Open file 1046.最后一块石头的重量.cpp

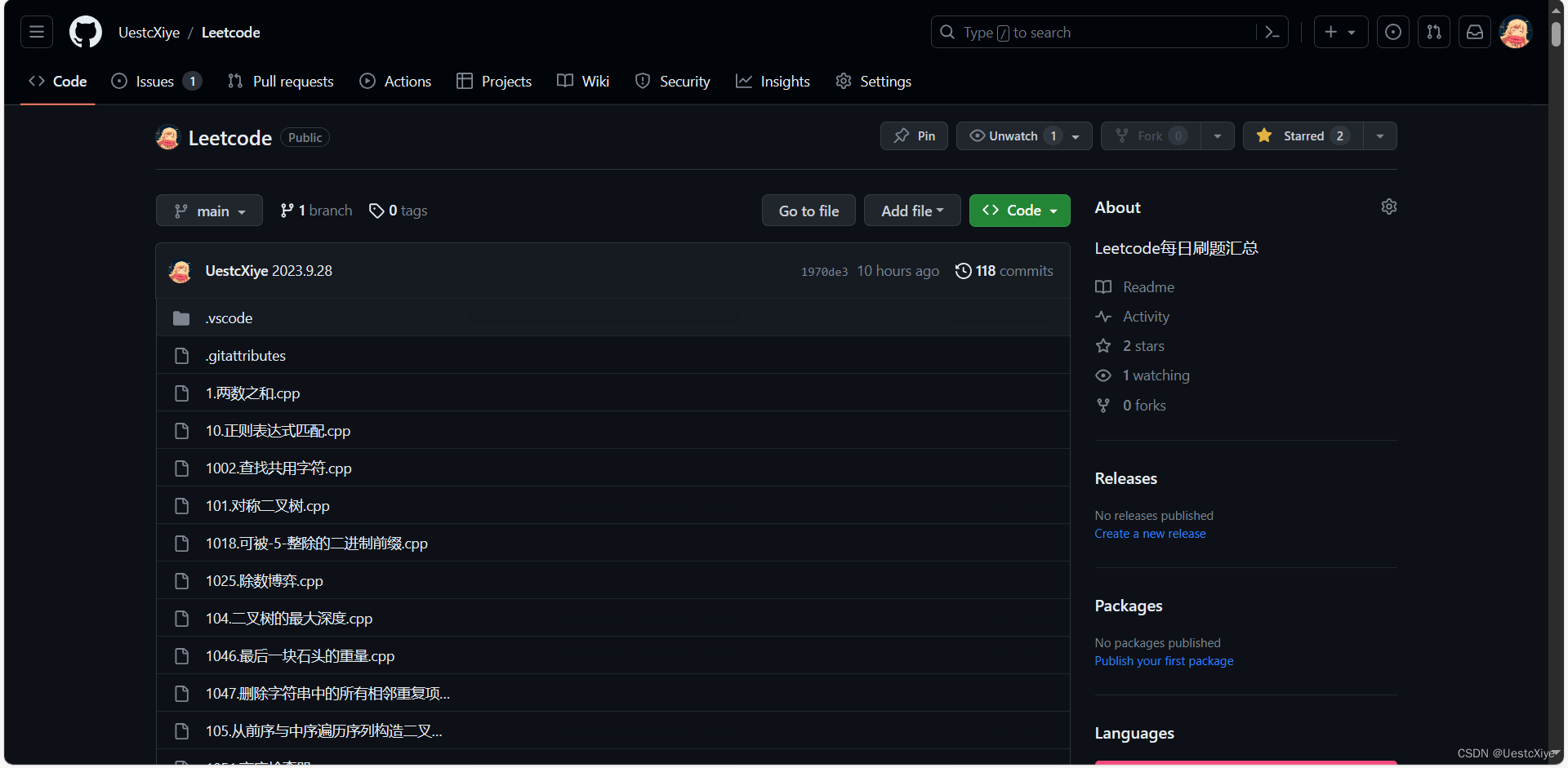pos(300,656)
